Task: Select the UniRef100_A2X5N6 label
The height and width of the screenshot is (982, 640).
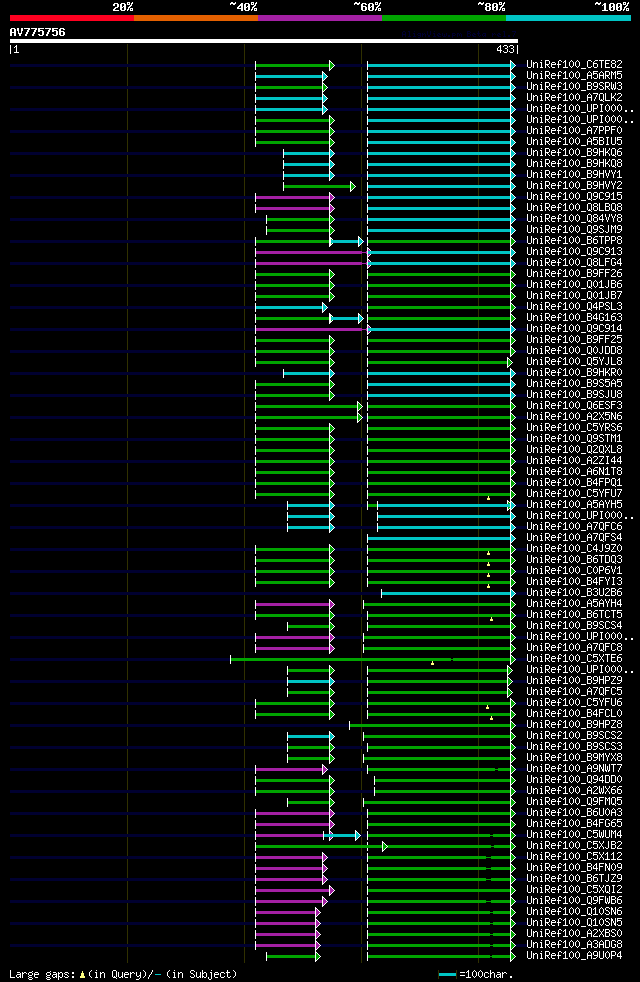Action: (574, 416)
